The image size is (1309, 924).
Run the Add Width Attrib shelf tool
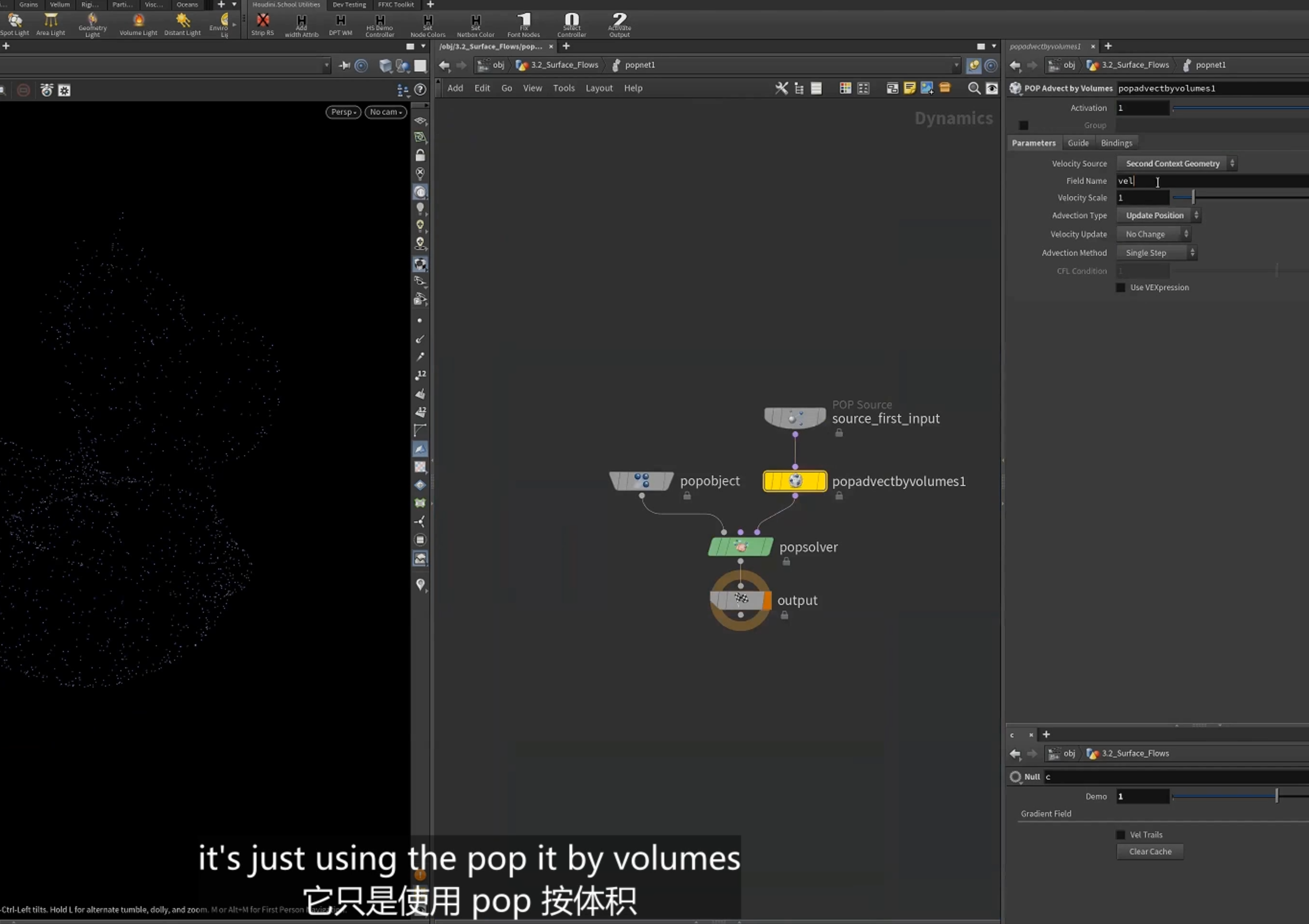point(302,26)
